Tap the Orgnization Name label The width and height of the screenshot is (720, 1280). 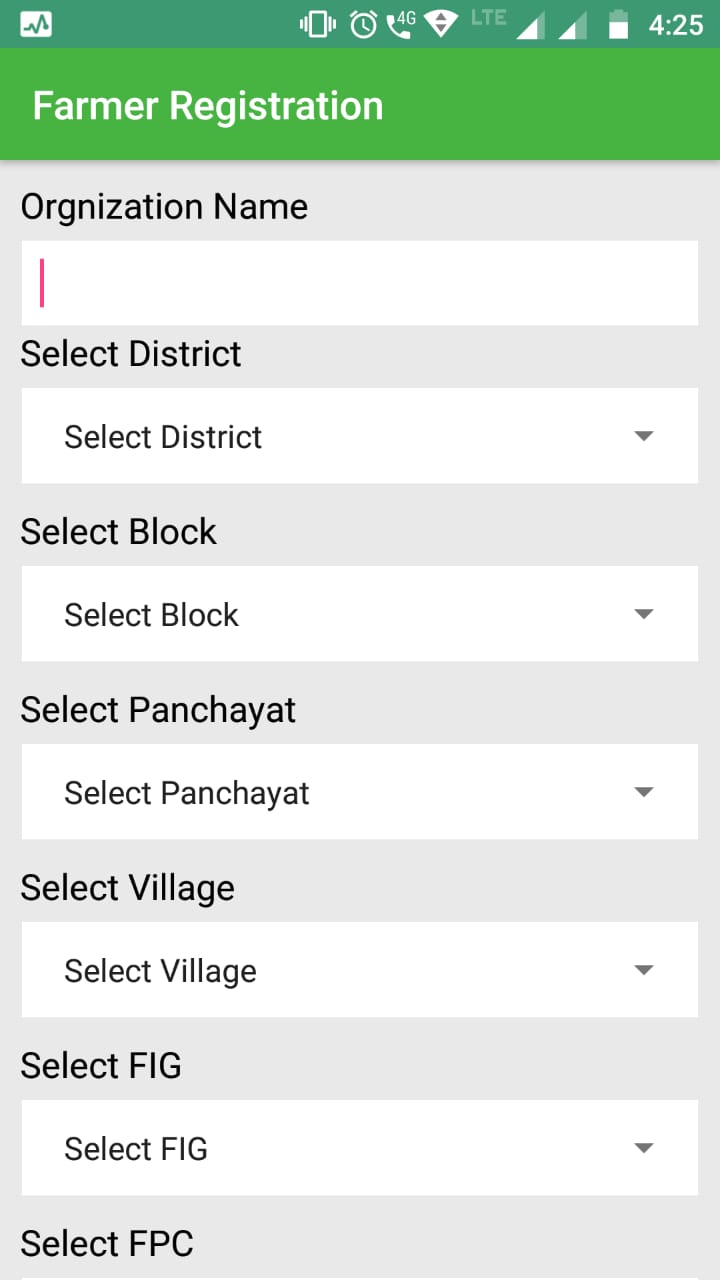click(164, 206)
